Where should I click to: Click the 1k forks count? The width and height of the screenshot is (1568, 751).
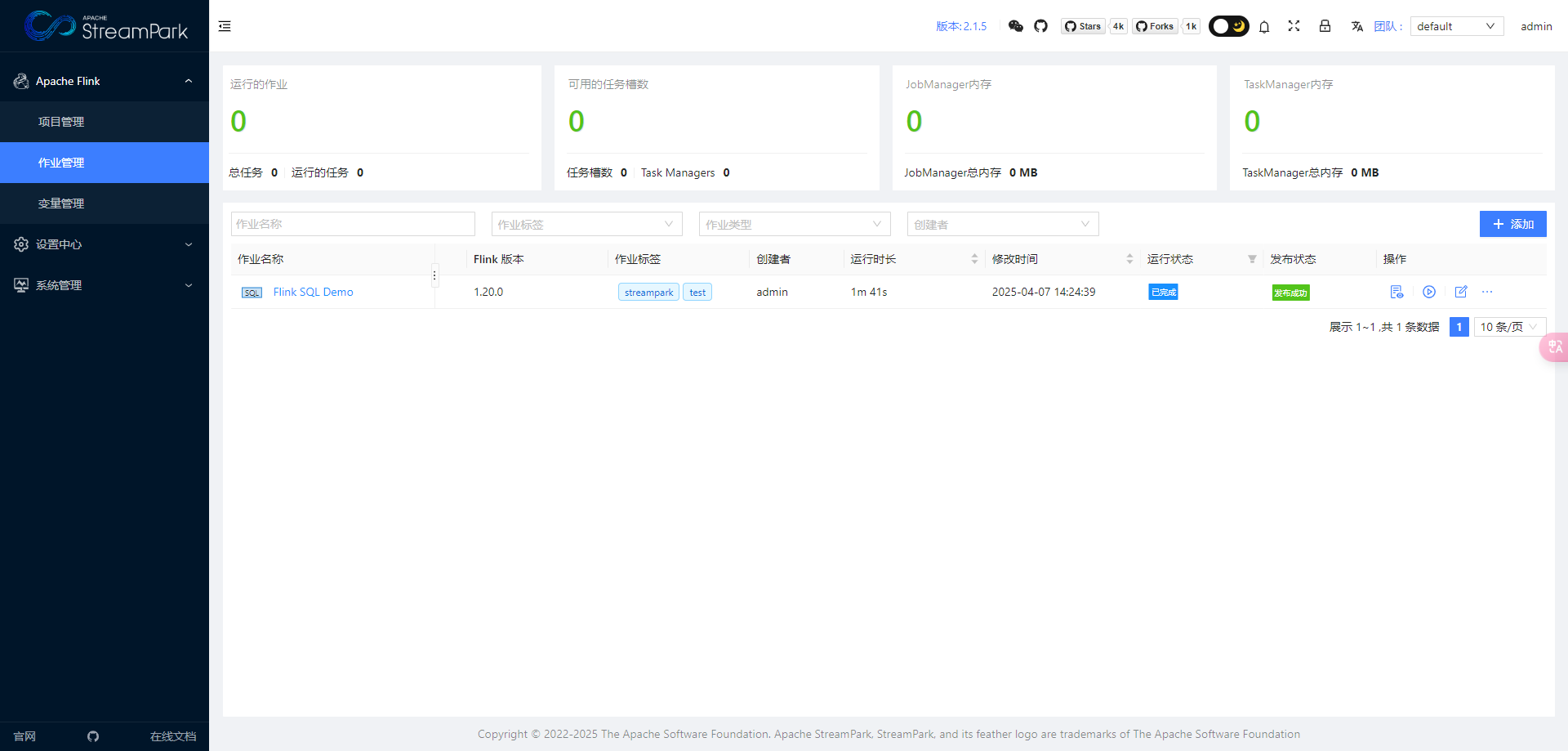(x=1192, y=26)
